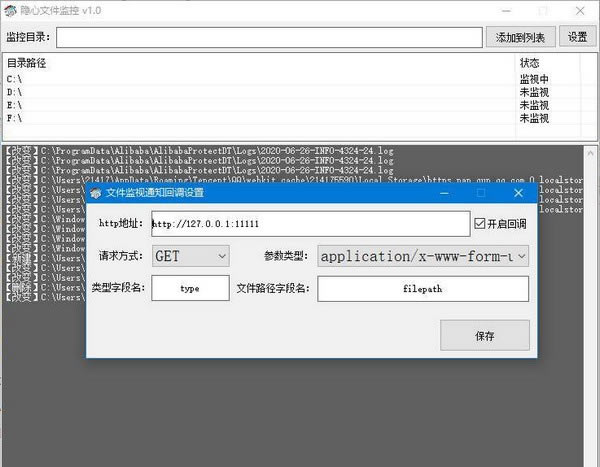Maximize the callback settings dialog
This screenshot has height=467, width=600.
[x=480, y=192]
